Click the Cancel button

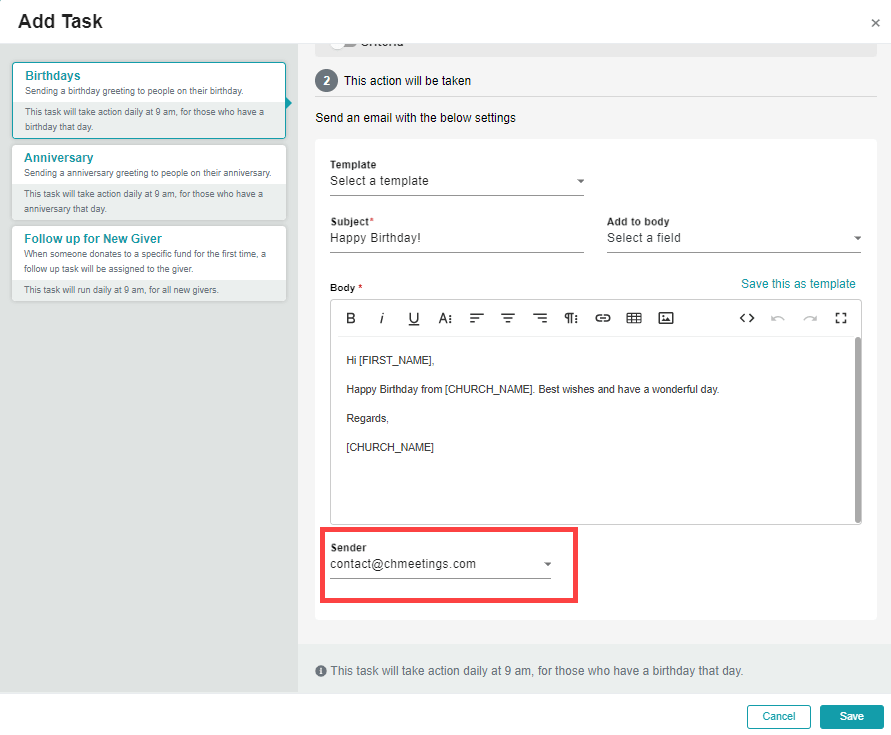[778, 716]
